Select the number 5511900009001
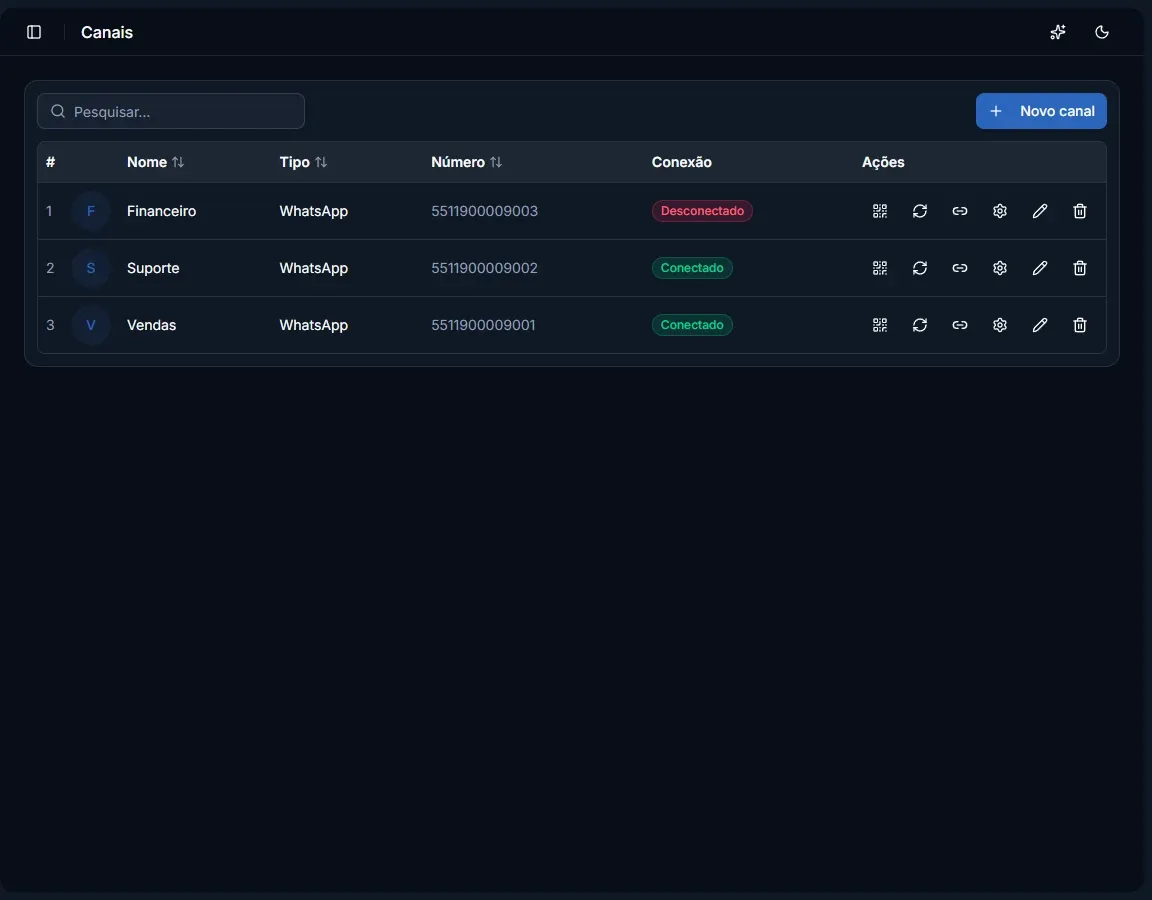1152x900 pixels. [x=483, y=325]
